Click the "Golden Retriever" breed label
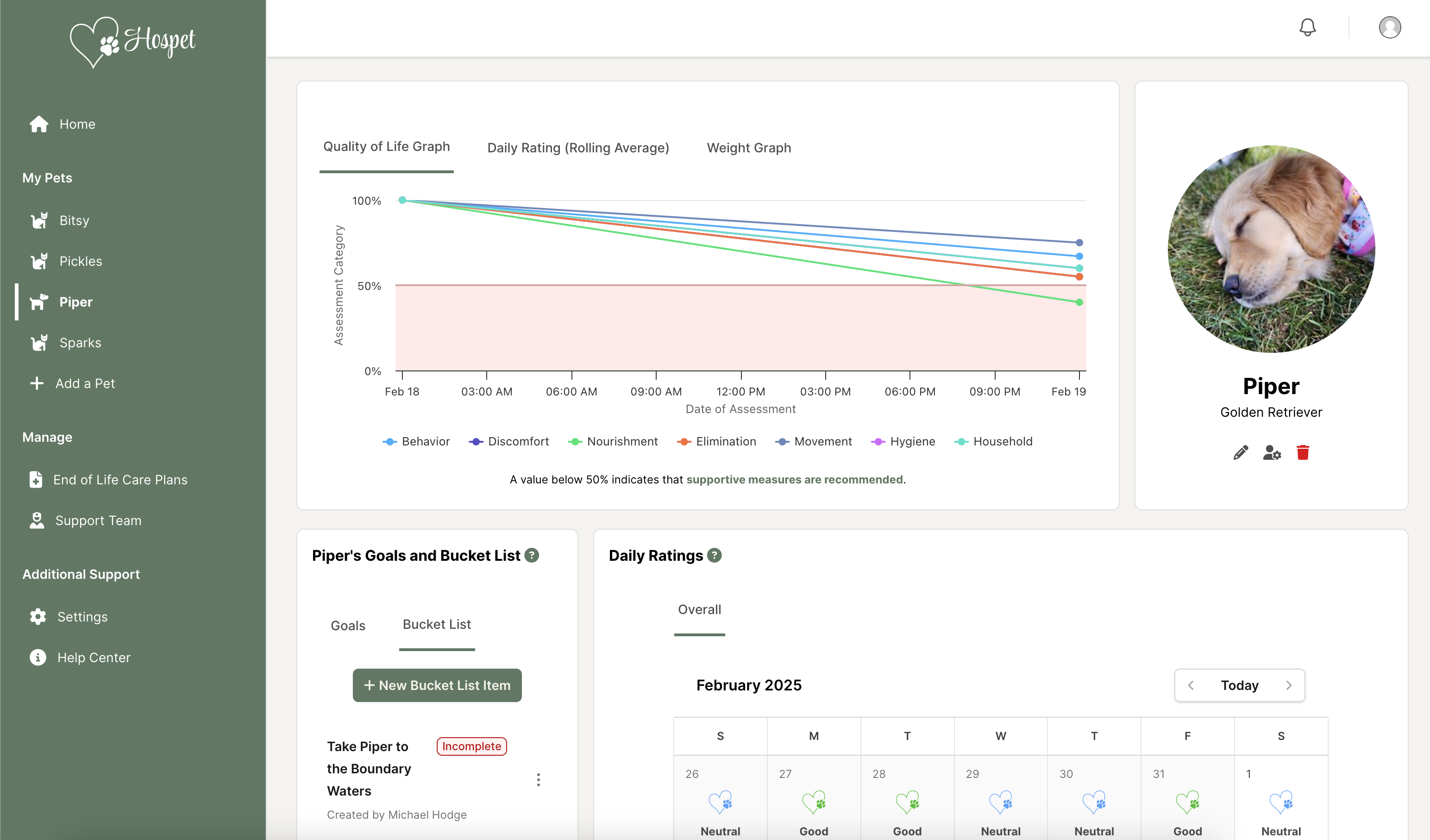 point(1271,412)
